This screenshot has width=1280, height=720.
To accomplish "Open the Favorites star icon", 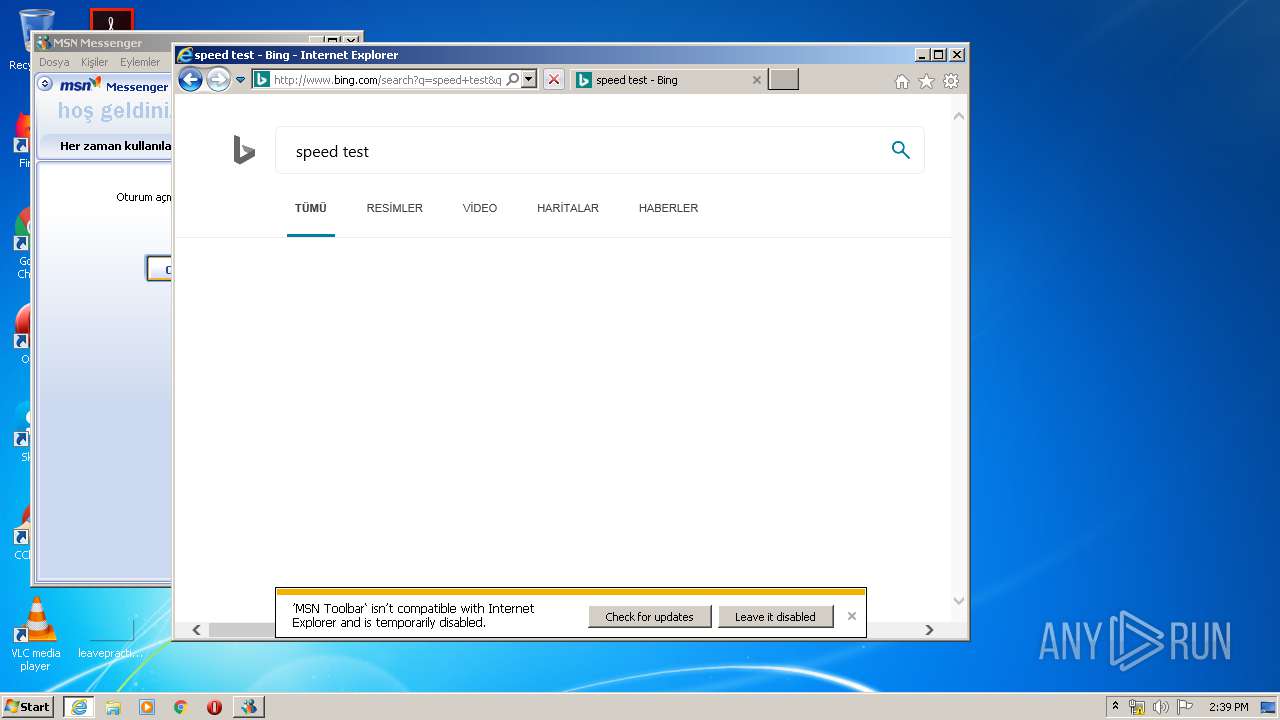I will click(x=926, y=81).
